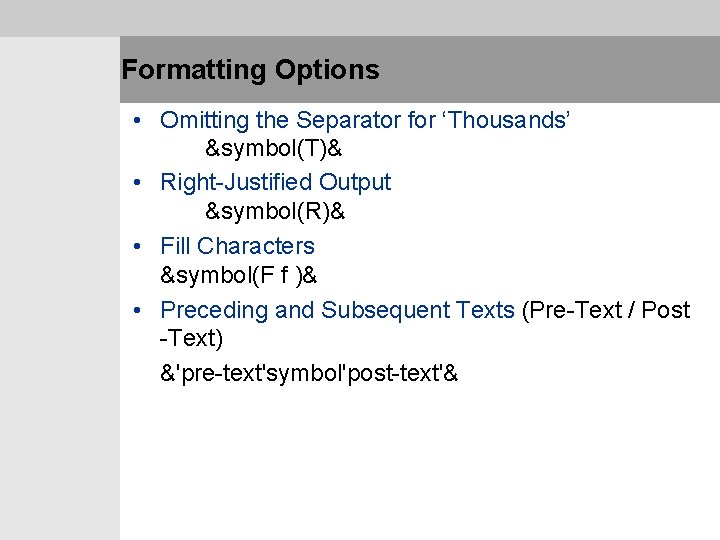The image size is (720, 540).
Task: Click the "(Pre-Text / Post" parenthetical text
Action: pos(606,310)
